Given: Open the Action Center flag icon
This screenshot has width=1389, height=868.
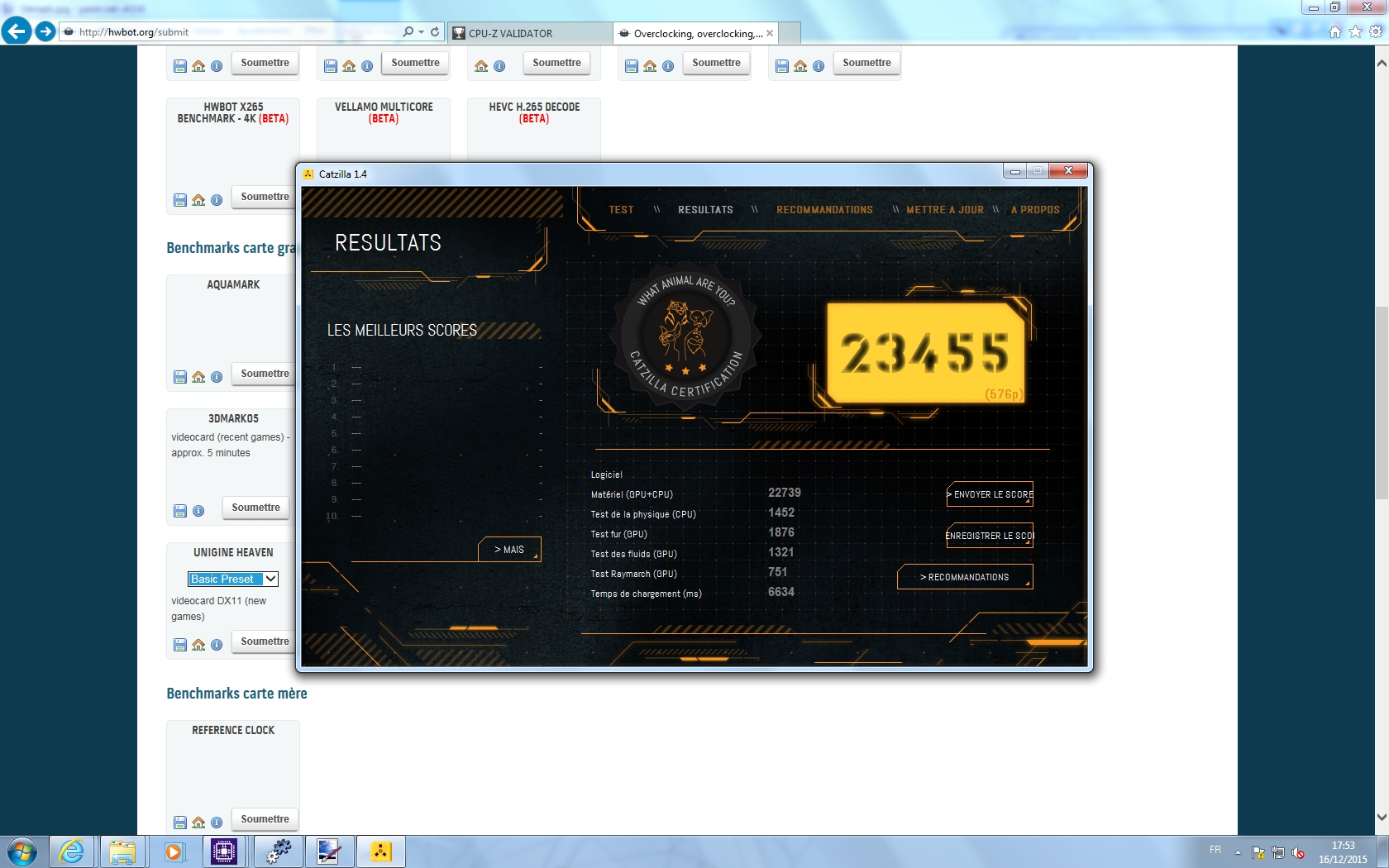Looking at the screenshot, I should (1258, 852).
